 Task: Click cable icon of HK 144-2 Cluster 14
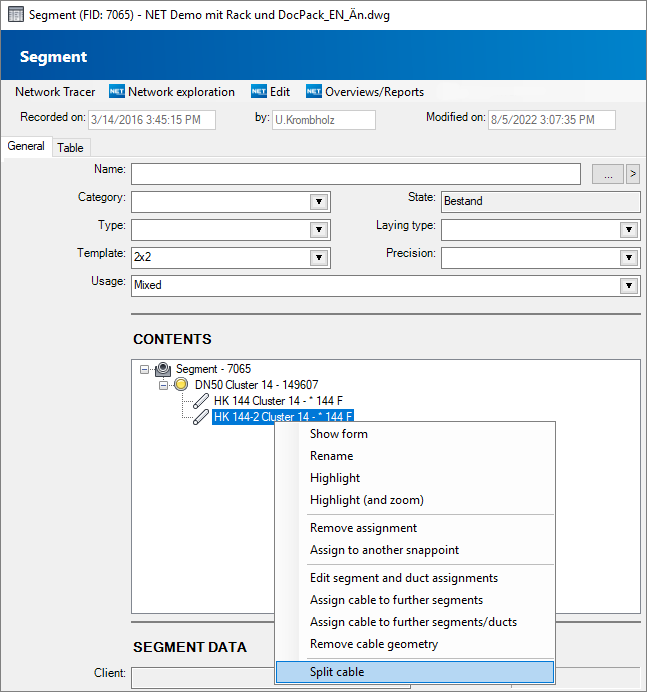coord(201,417)
